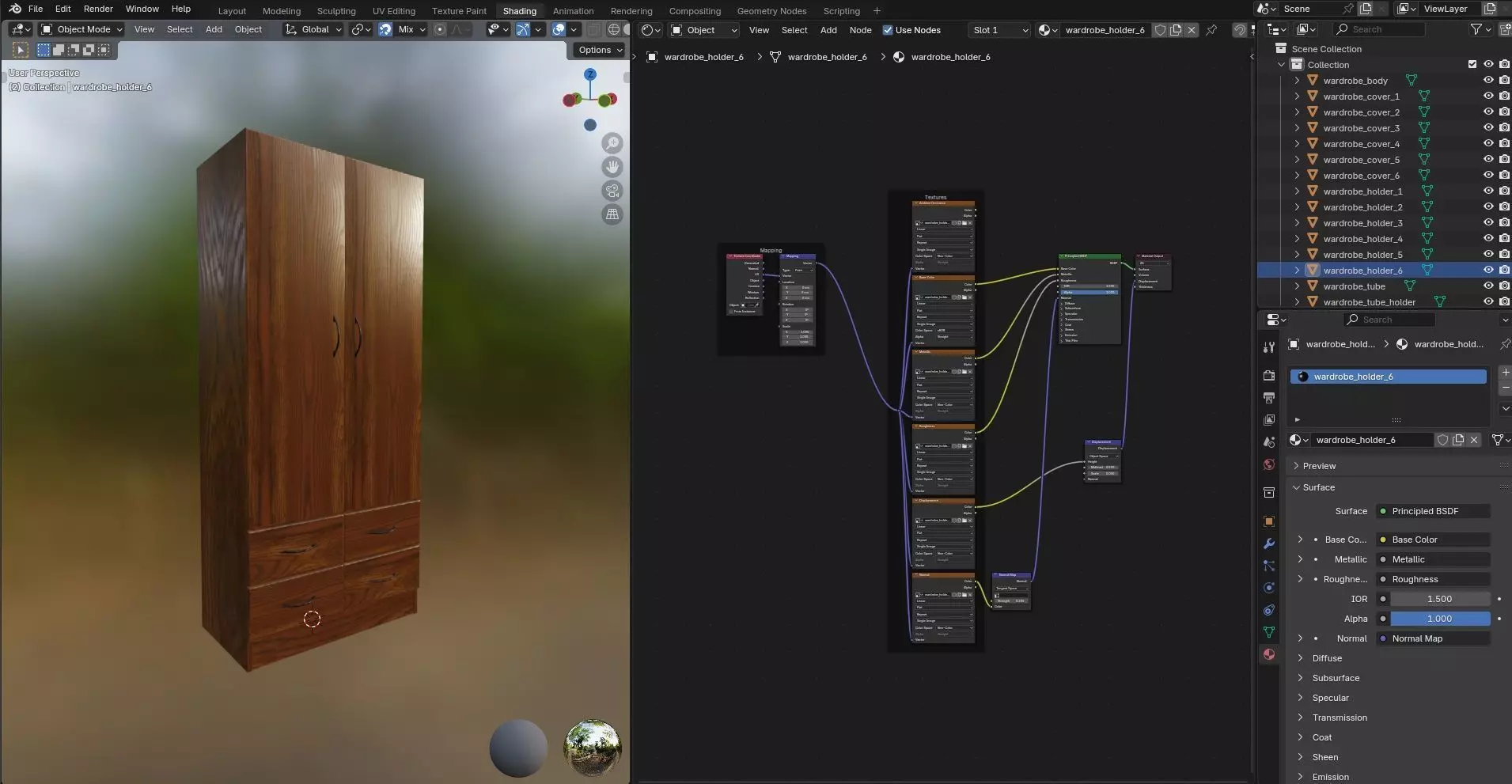The image size is (1512, 784).
Task: Open the Shading workspace tab
Action: tap(520, 11)
